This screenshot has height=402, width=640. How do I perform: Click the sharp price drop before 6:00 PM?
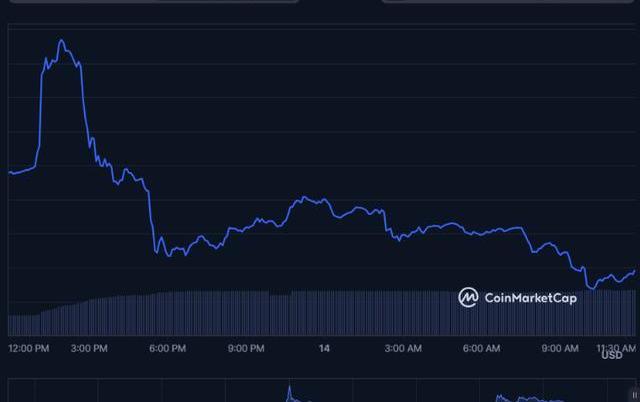152,215
